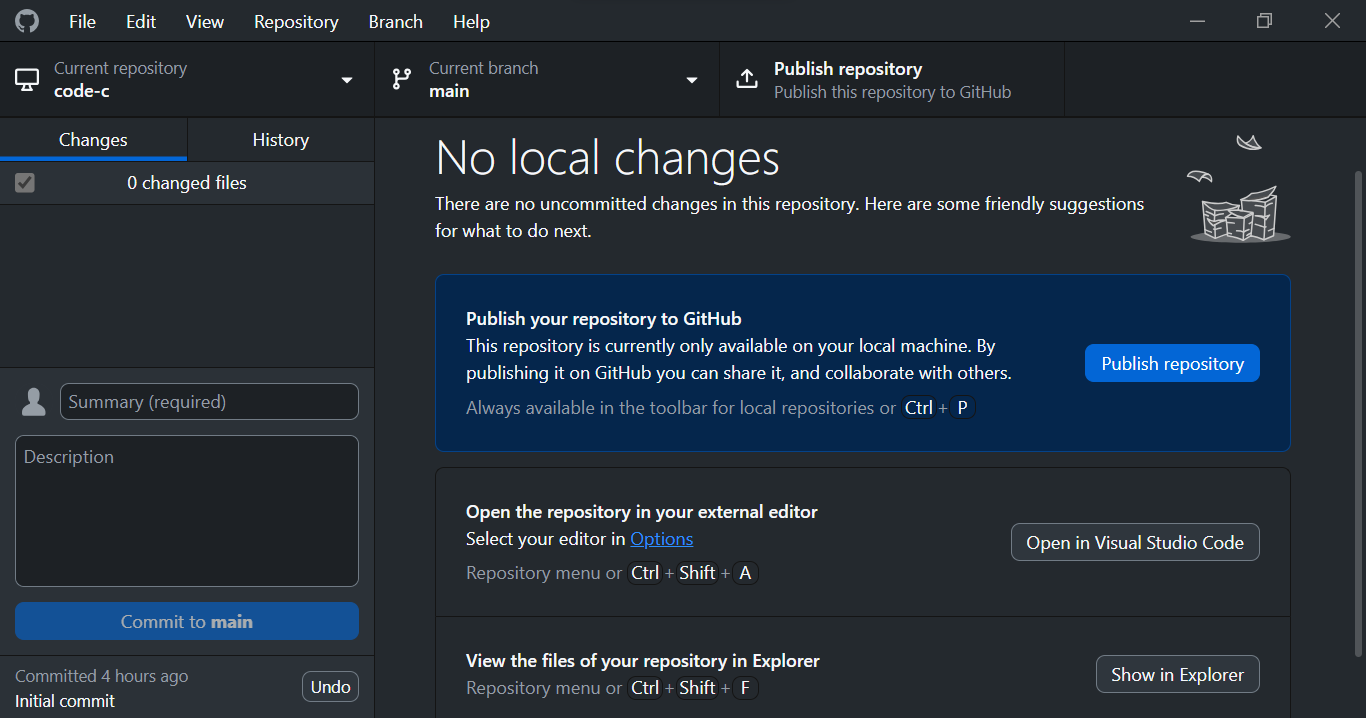Open the Options link
This screenshot has height=718, width=1366.
click(x=661, y=539)
